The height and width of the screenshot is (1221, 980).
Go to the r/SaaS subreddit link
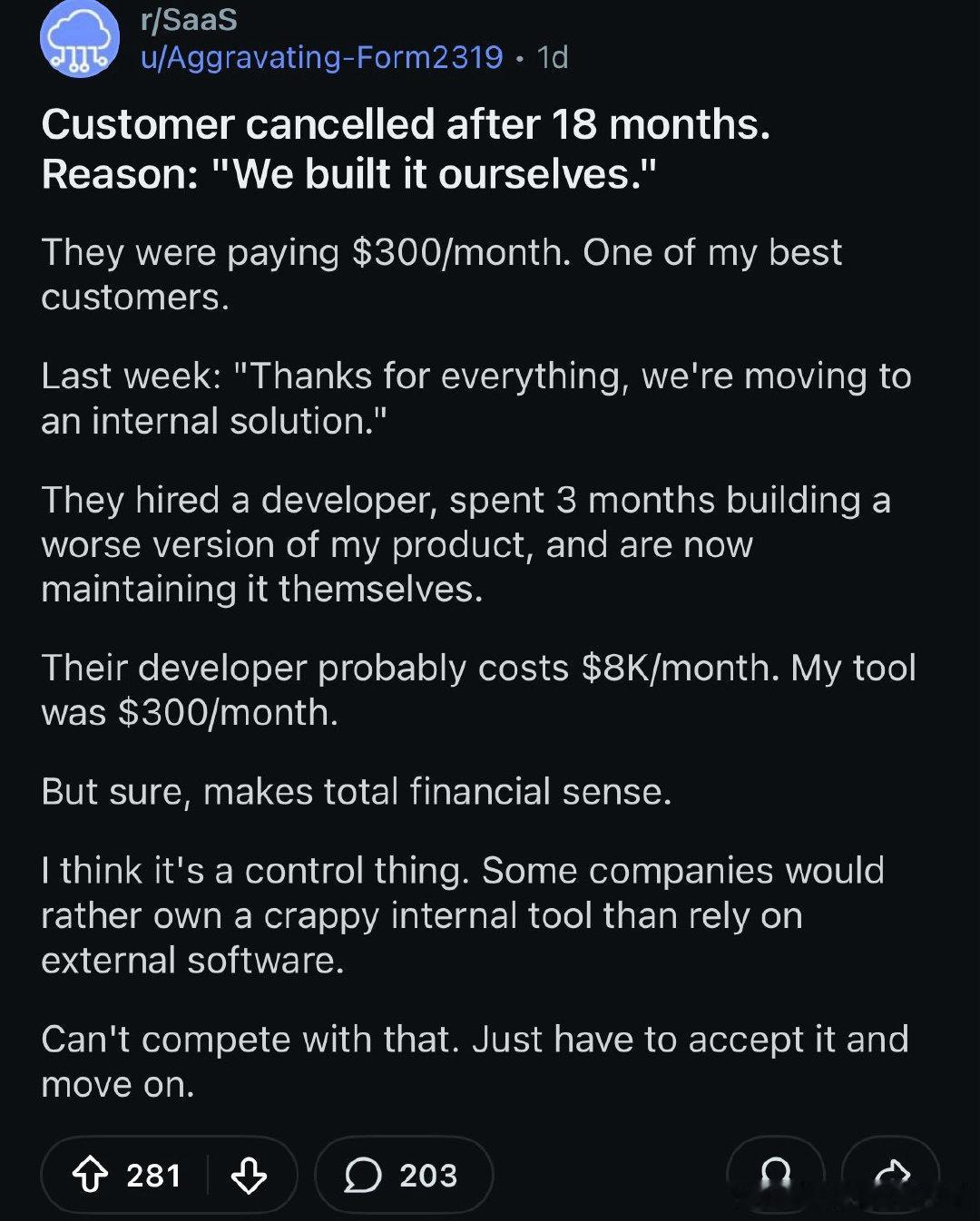click(189, 19)
